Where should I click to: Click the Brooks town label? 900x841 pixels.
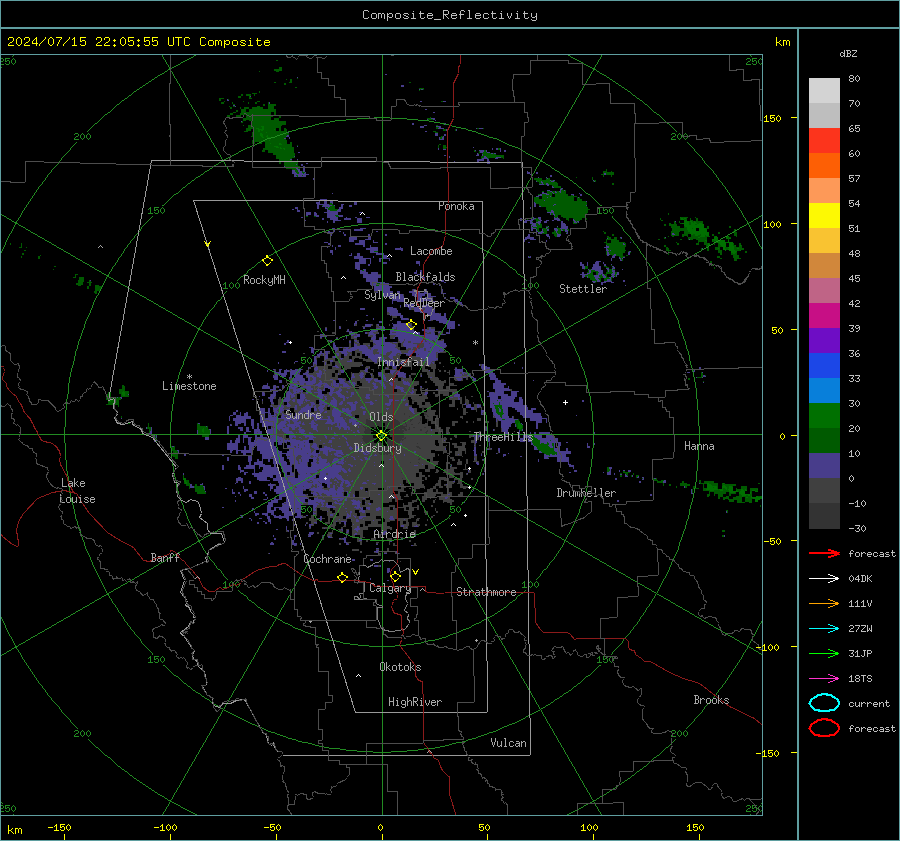pos(711,700)
